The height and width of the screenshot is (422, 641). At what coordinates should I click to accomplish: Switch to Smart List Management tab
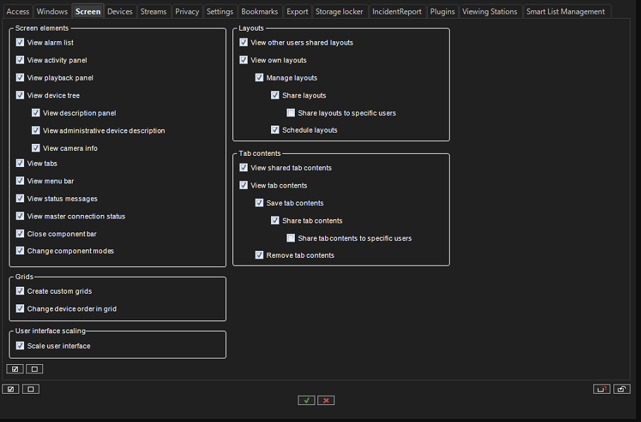[x=565, y=11]
